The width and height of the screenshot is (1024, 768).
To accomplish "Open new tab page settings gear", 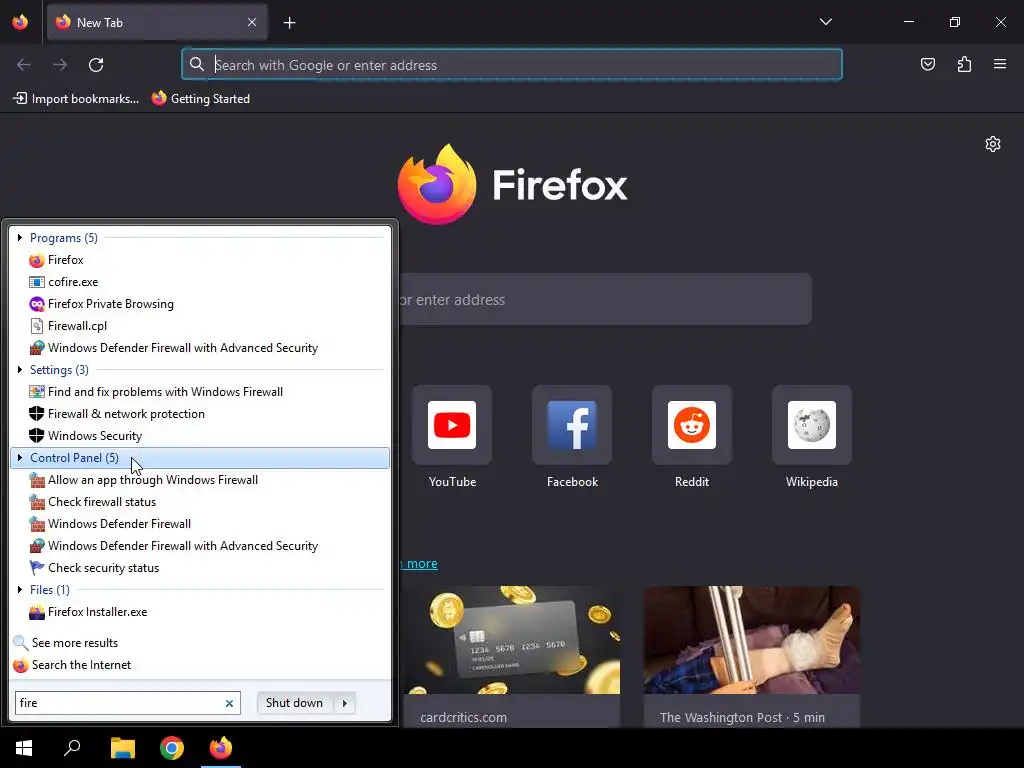I will tap(993, 144).
